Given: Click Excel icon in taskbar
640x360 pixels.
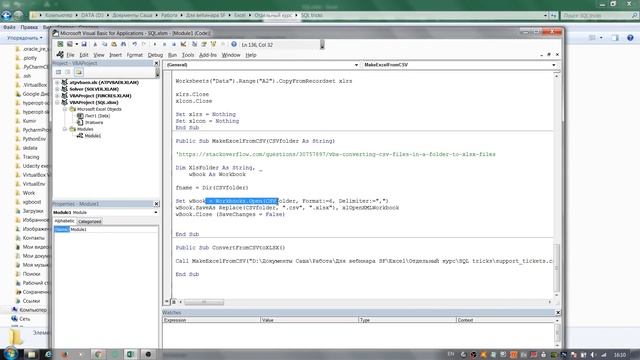Looking at the screenshot, I should pyautogui.click(x=130, y=354).
